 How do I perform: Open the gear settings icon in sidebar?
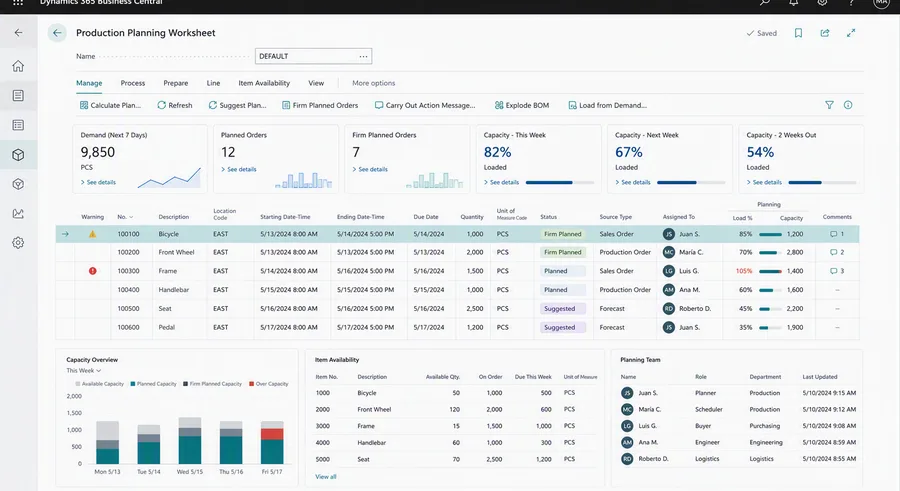coord(18,243)
